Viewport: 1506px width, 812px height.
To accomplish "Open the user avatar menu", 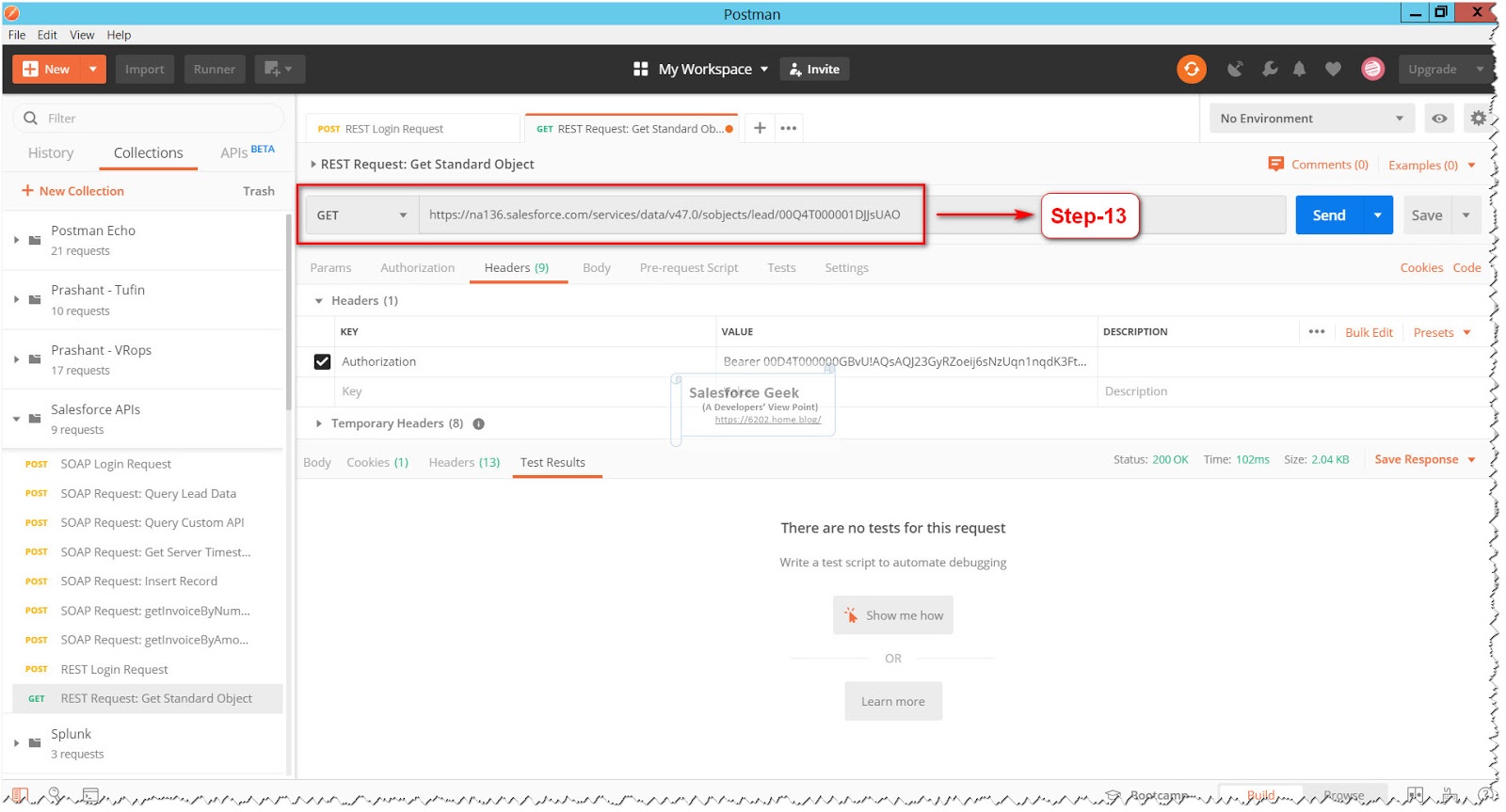I will pos(1373,69).
